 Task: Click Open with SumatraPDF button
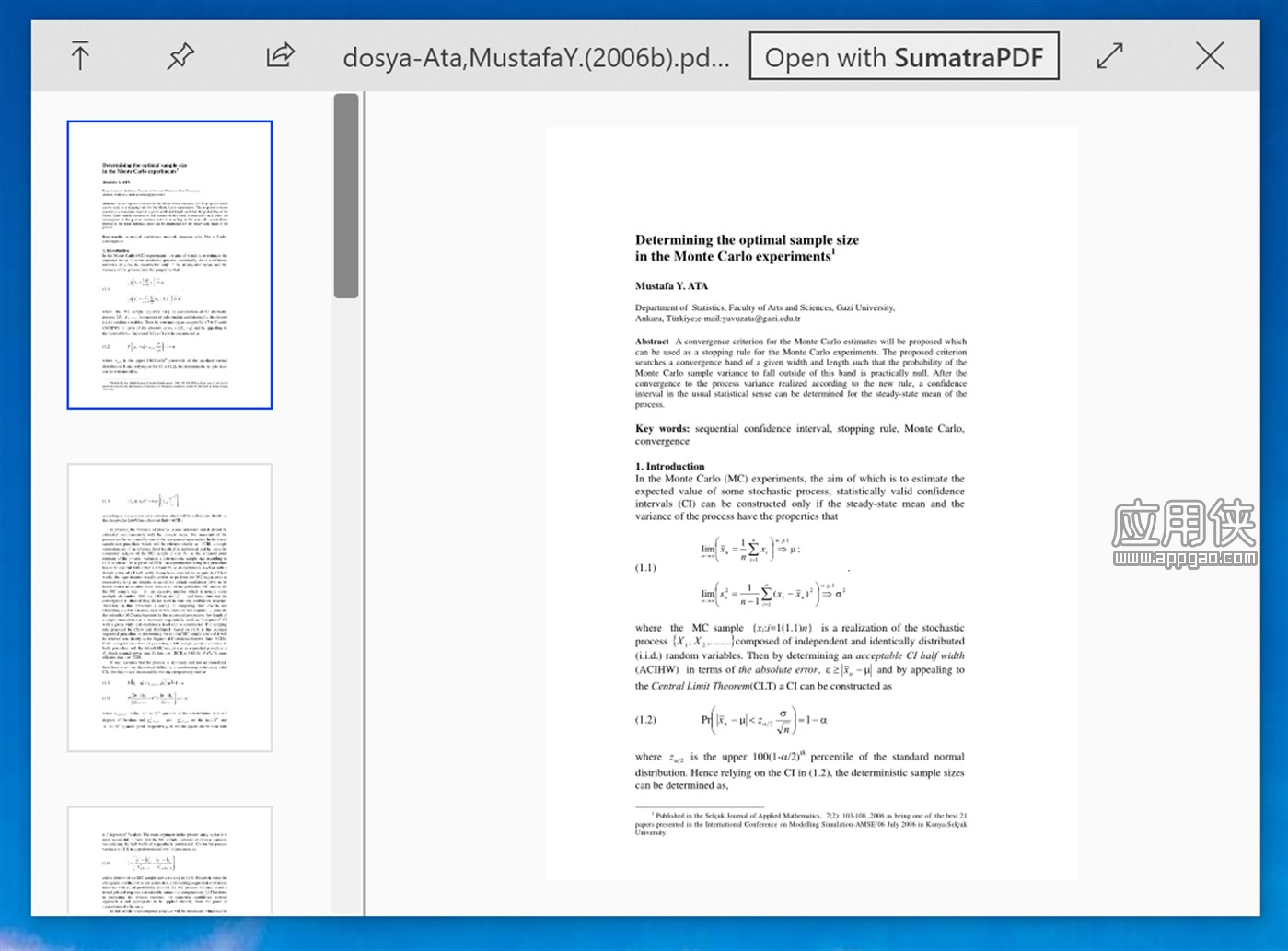(x=904, y=57)
